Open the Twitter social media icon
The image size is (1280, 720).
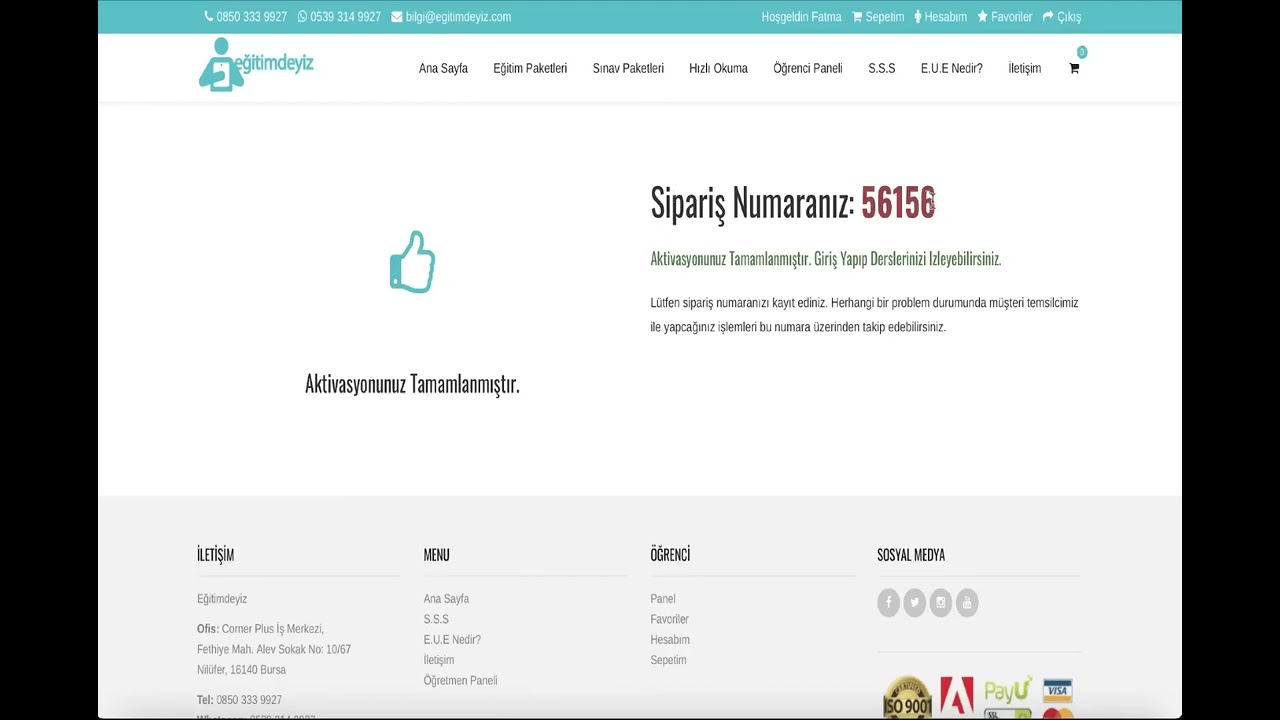[914, 603]
